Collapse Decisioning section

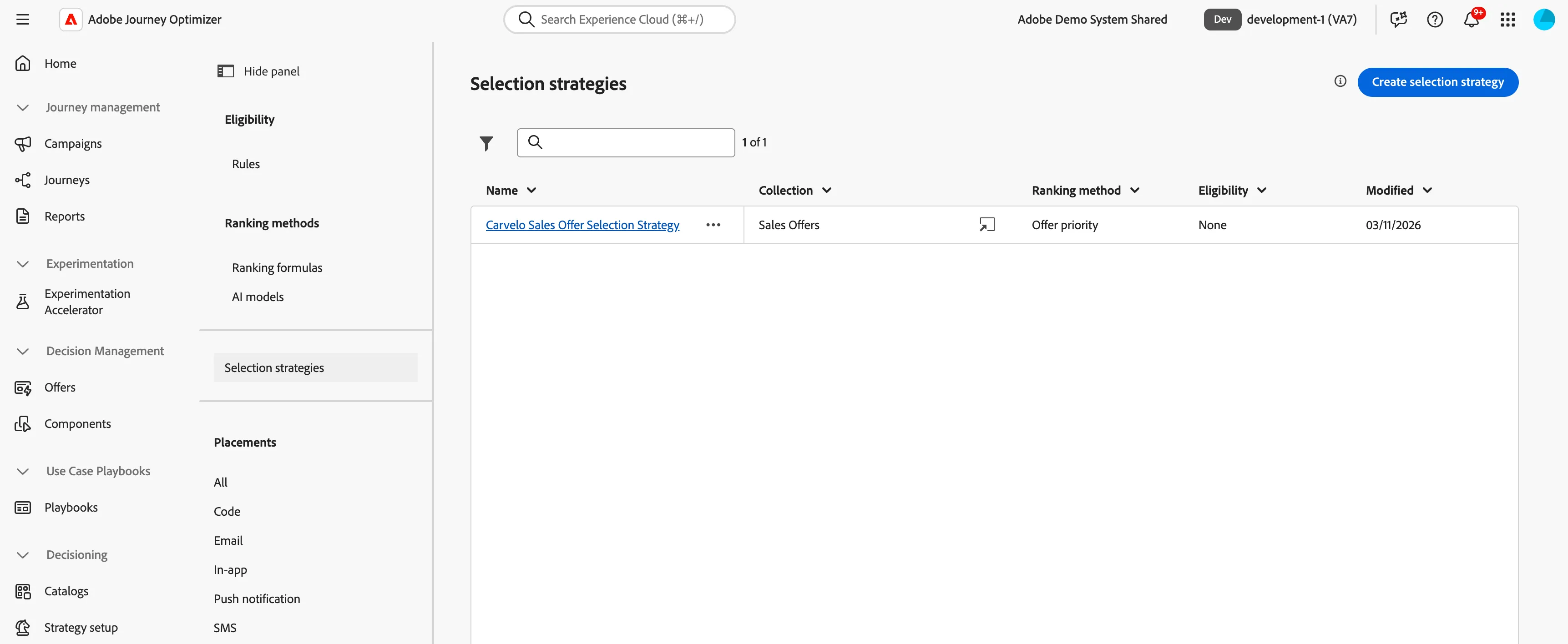22,555
